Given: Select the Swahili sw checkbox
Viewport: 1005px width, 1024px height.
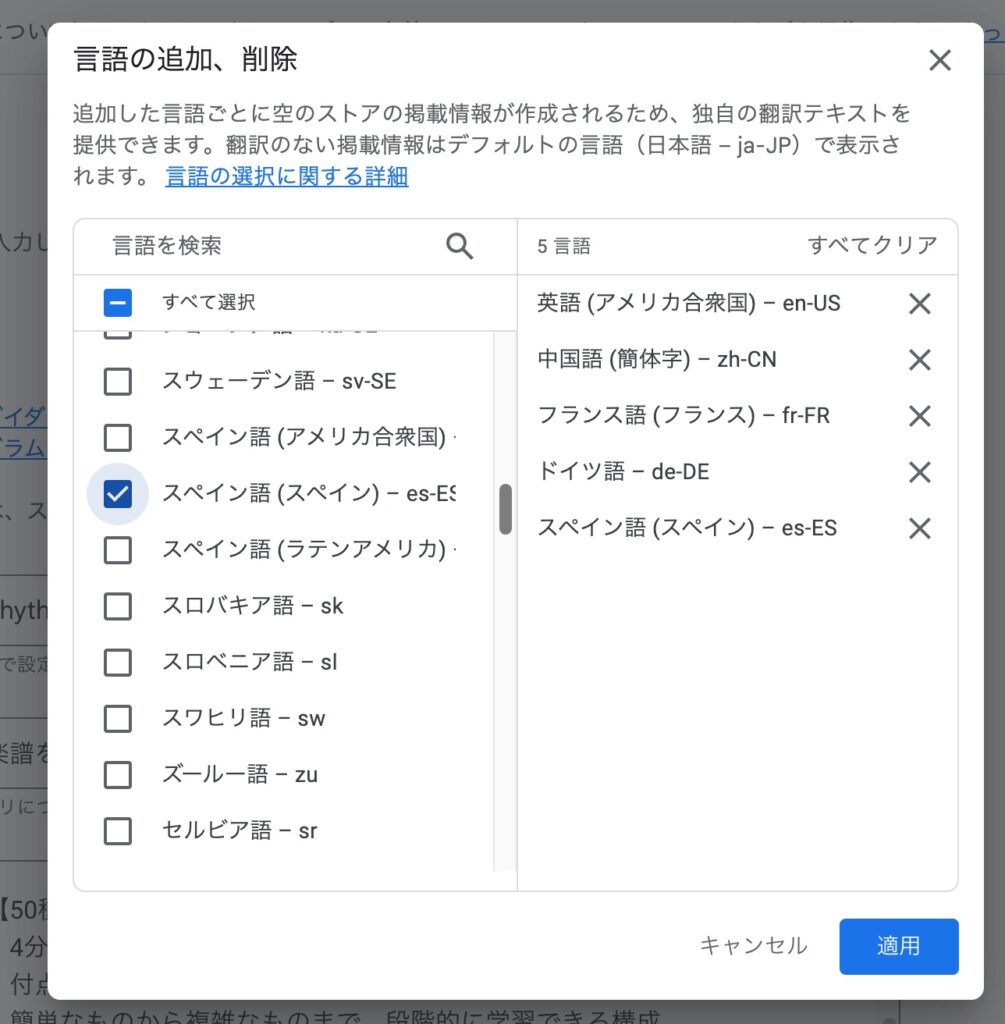Looking at the screenshot, I should pos(118,718).
